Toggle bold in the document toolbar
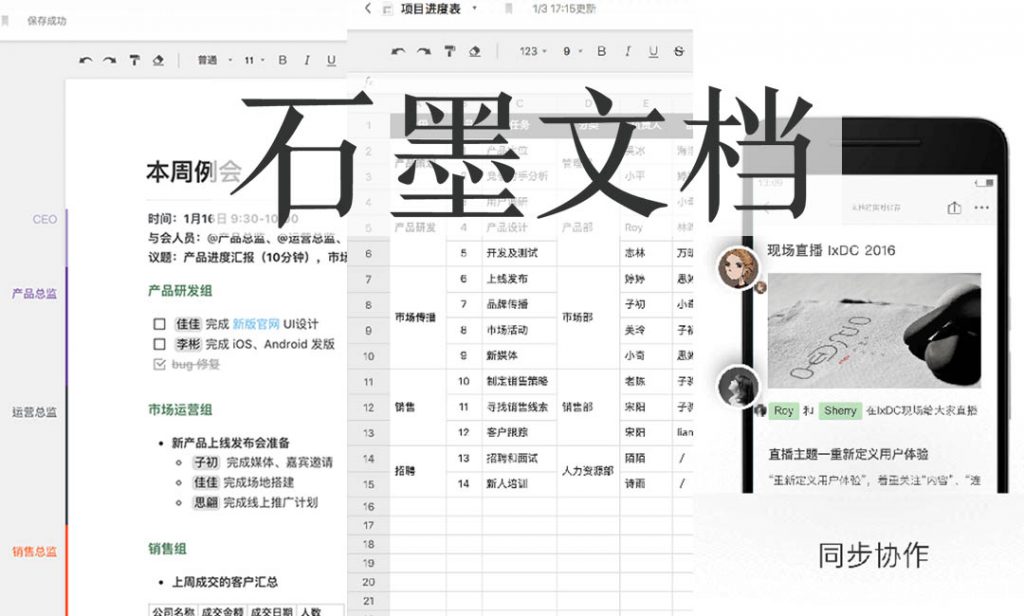This screenshot has width=1024, height=616. [283, 60]
